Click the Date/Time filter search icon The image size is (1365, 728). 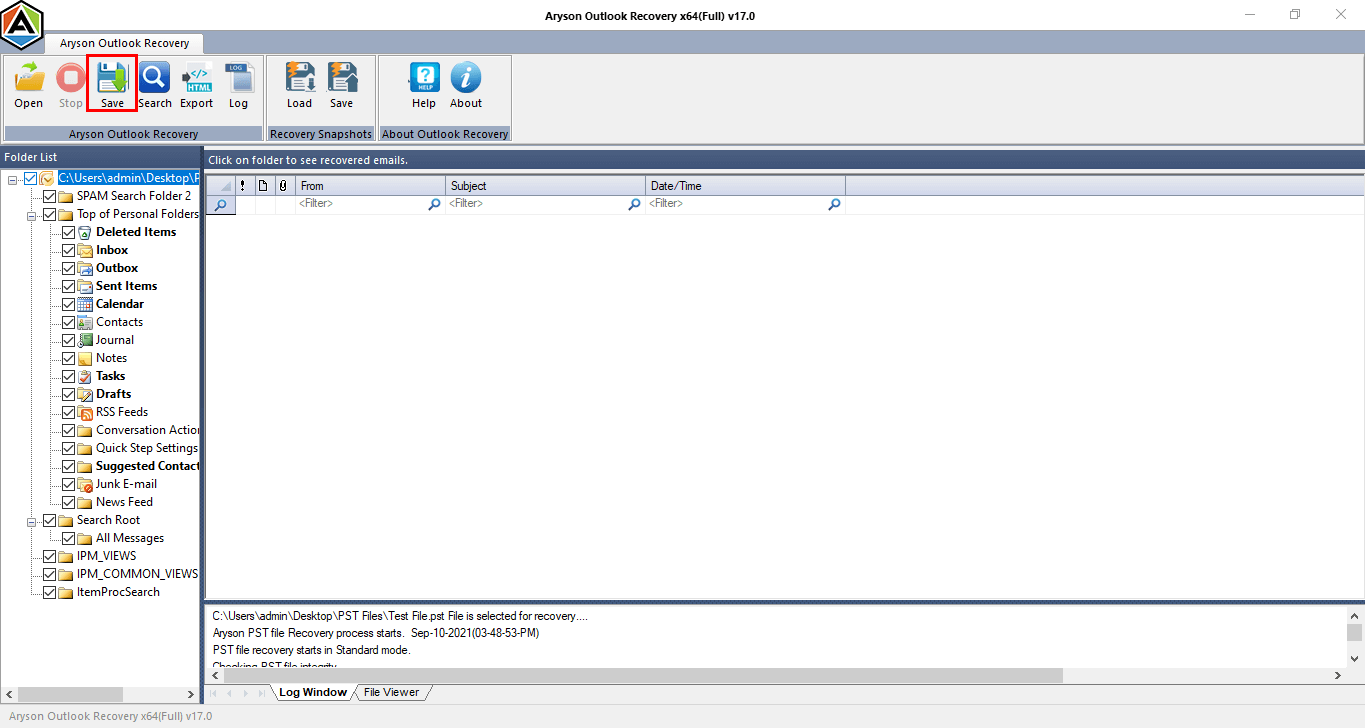(834, 204)
